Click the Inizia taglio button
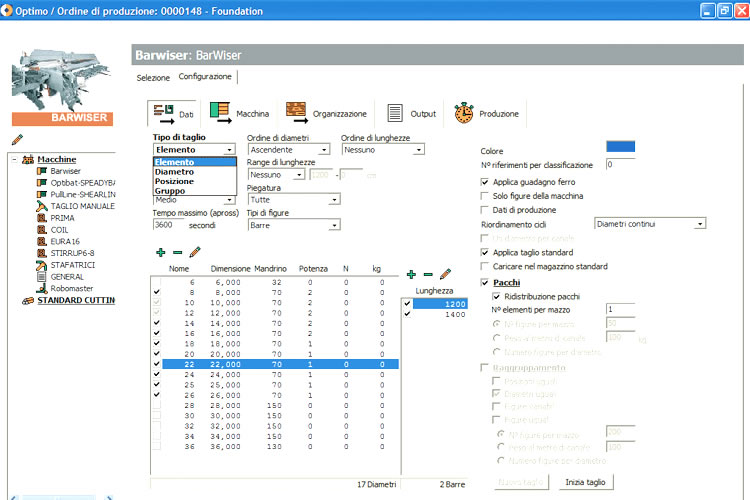This screenshot has width=750, height=500. tap(587, 482)
